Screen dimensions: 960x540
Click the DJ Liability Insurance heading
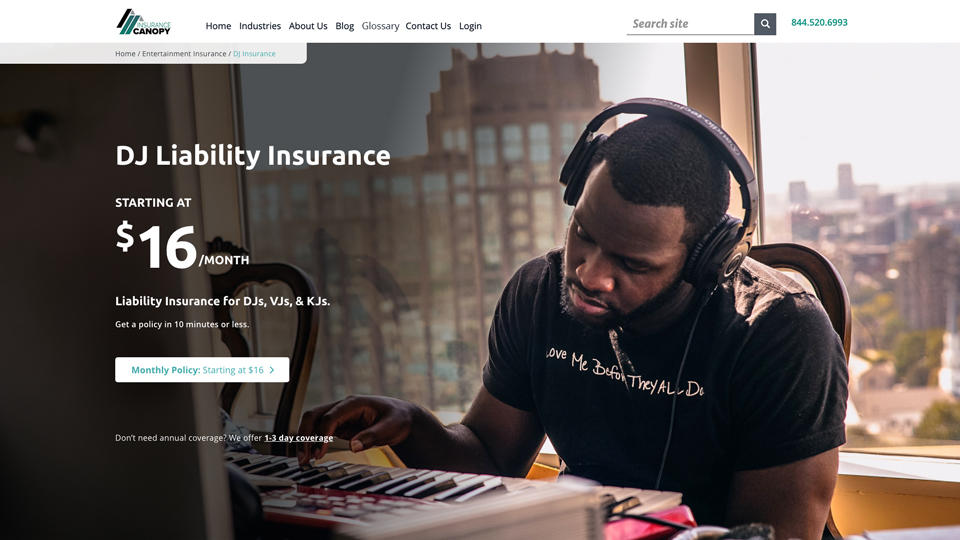(x=253, y=156)
